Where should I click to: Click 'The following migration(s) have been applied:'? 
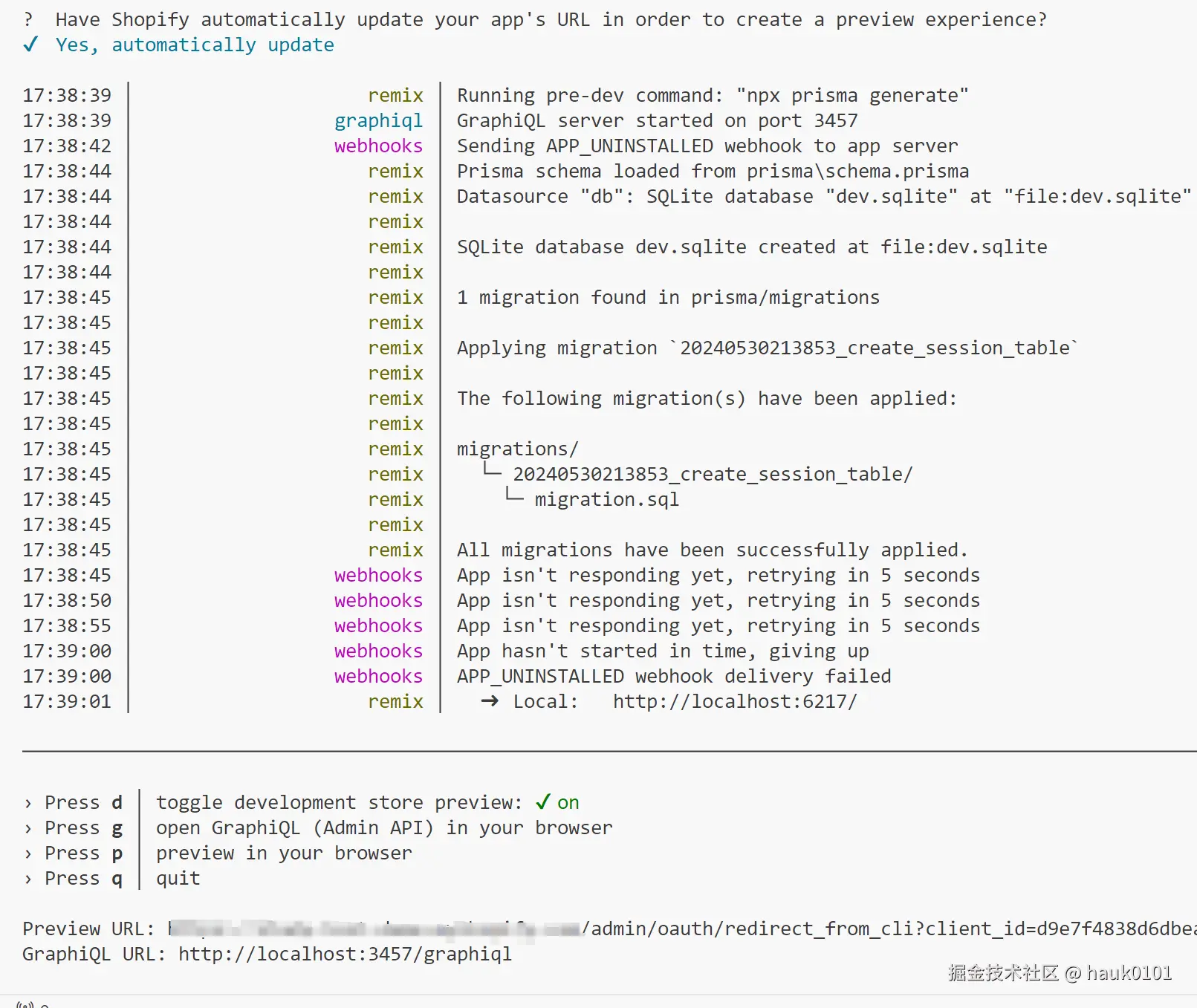(707, 398)
